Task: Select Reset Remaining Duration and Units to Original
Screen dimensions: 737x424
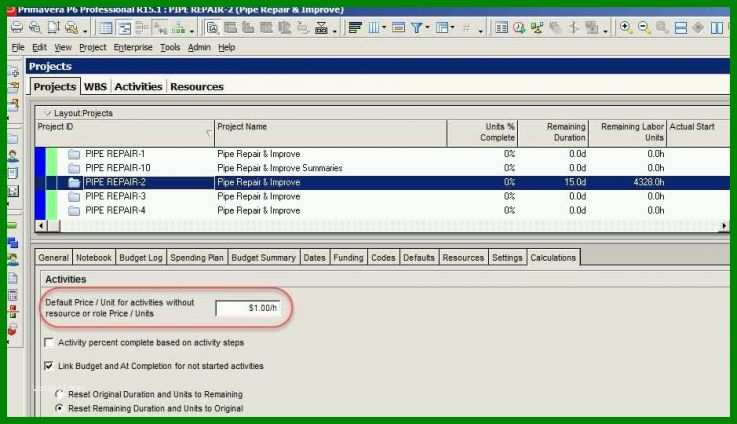Action: coord(59,408)
